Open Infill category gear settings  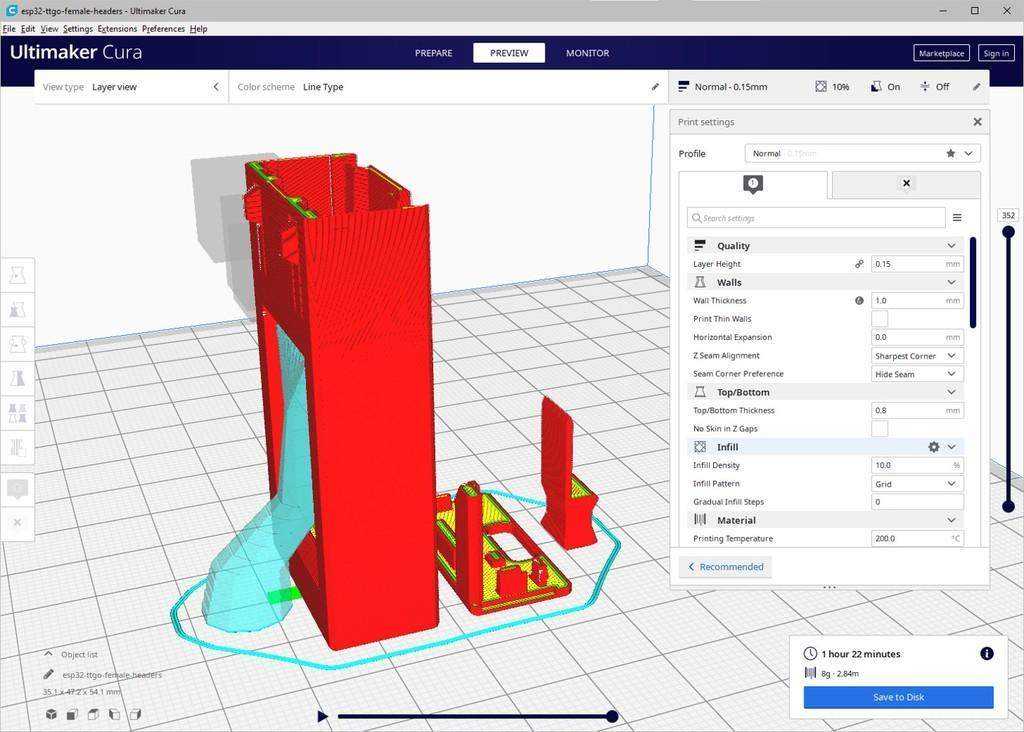pyautogui.click(x=934, y=447)
